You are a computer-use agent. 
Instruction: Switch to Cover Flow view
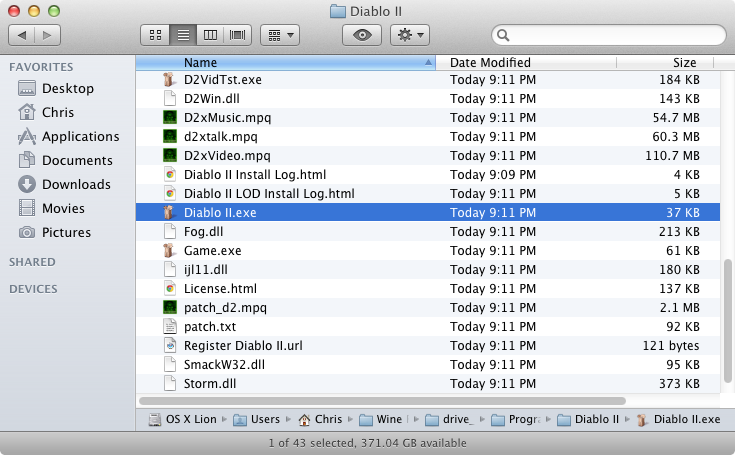(238, 35)
